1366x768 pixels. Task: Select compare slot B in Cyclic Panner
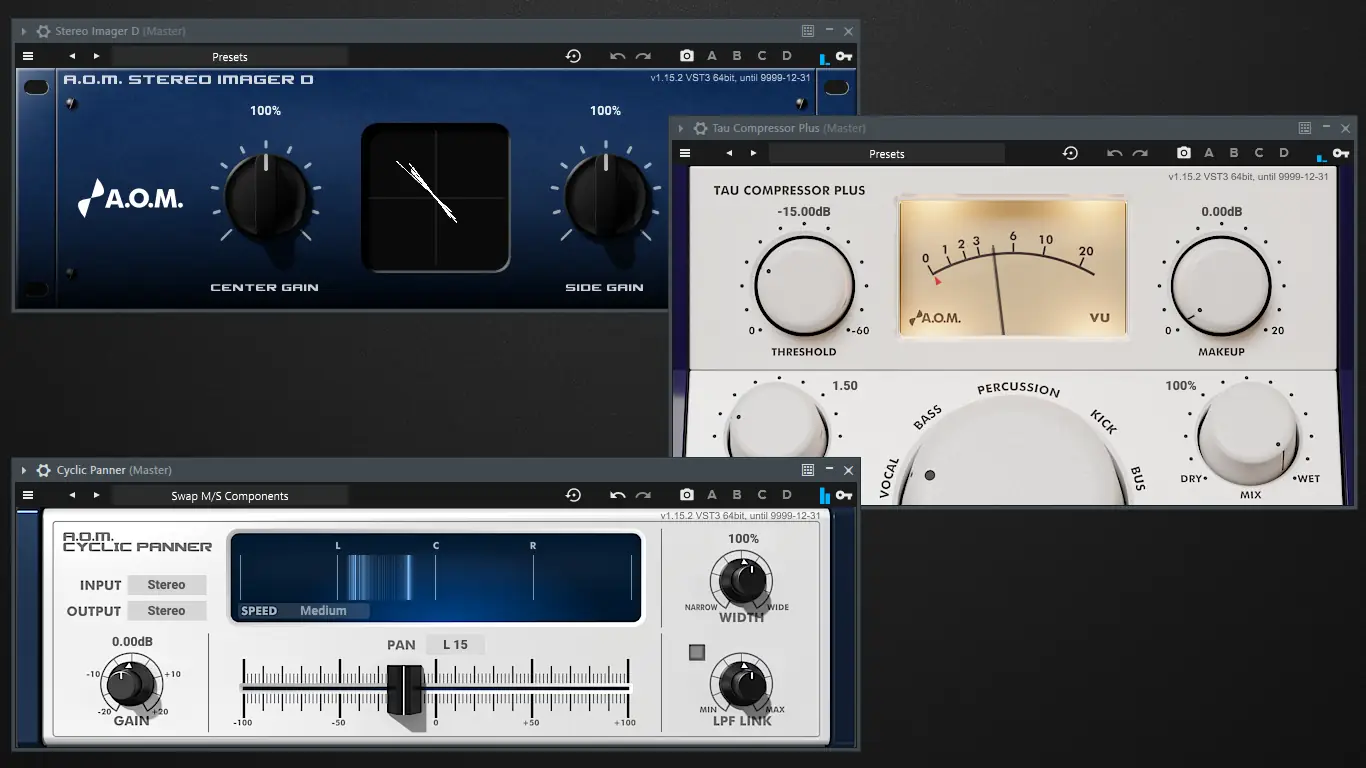pos(737,495)
